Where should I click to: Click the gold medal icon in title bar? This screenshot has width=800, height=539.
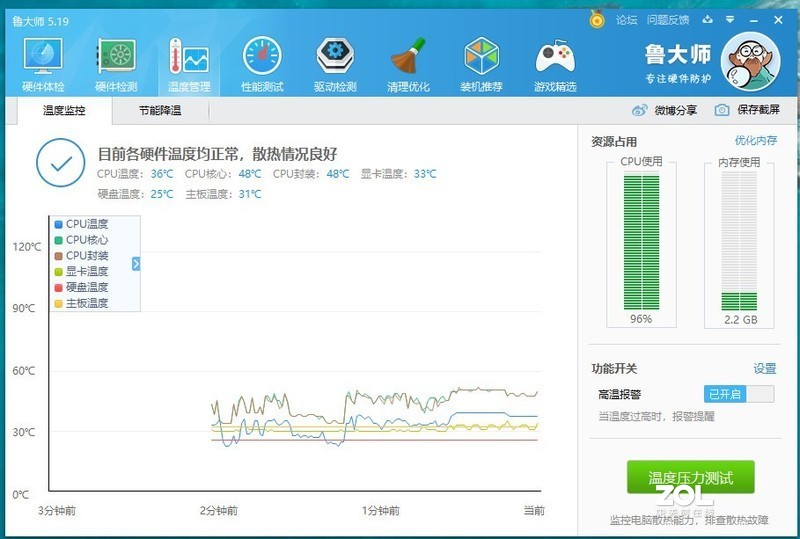(x=596, y=20)
